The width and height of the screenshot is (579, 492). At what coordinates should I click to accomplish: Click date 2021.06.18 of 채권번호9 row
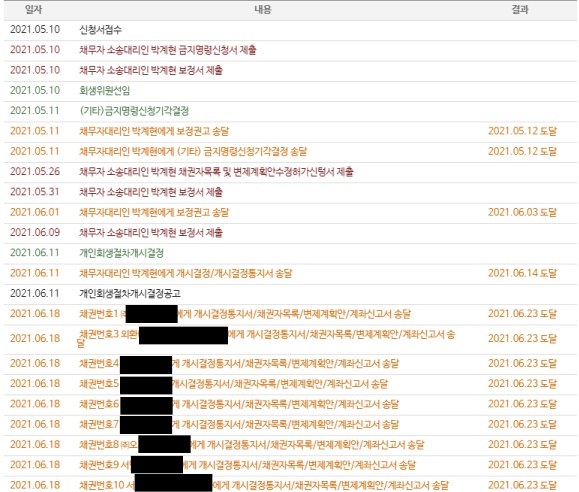coord(35,465)
